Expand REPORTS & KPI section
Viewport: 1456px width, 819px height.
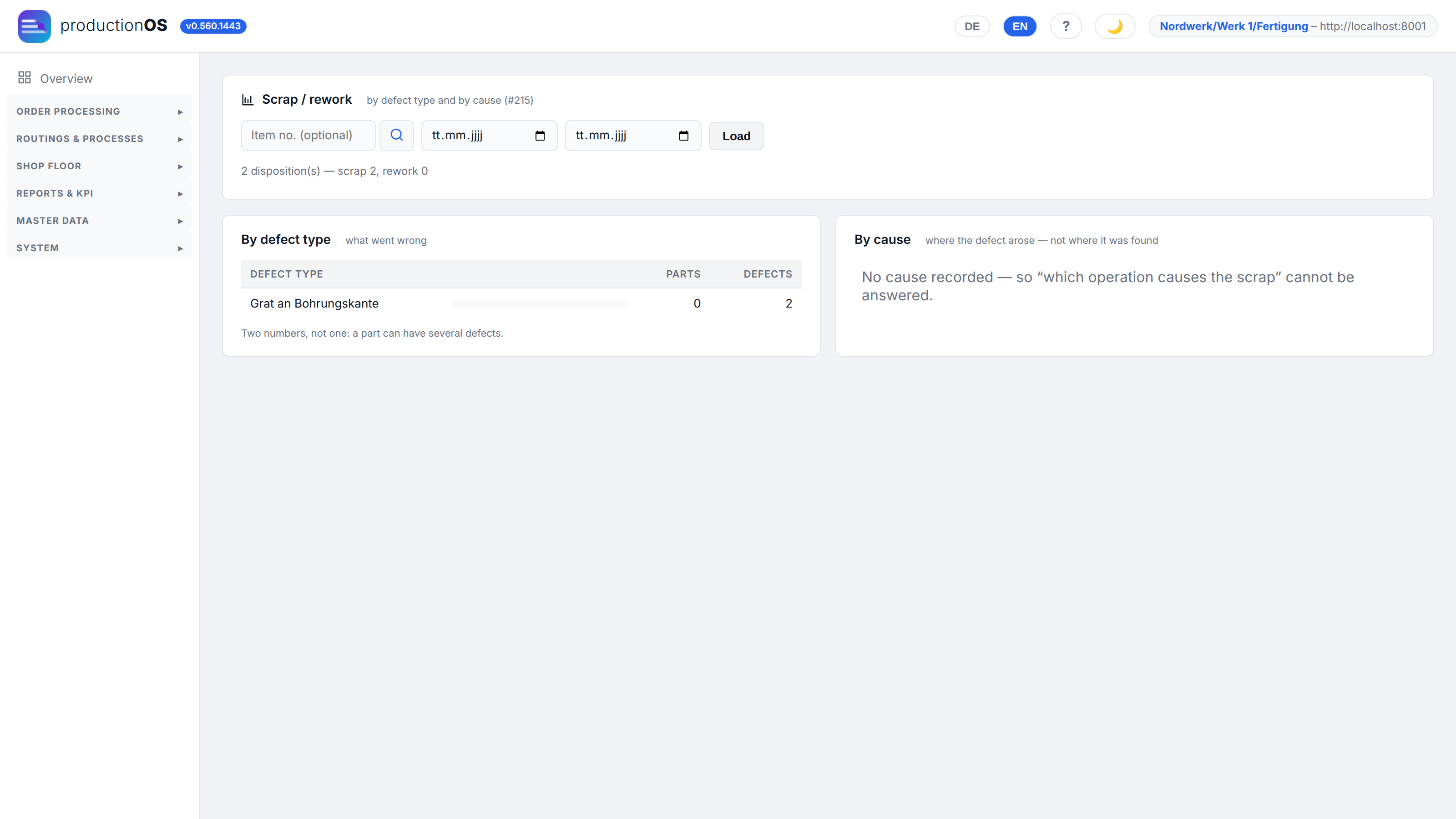[x=100, y=193]
